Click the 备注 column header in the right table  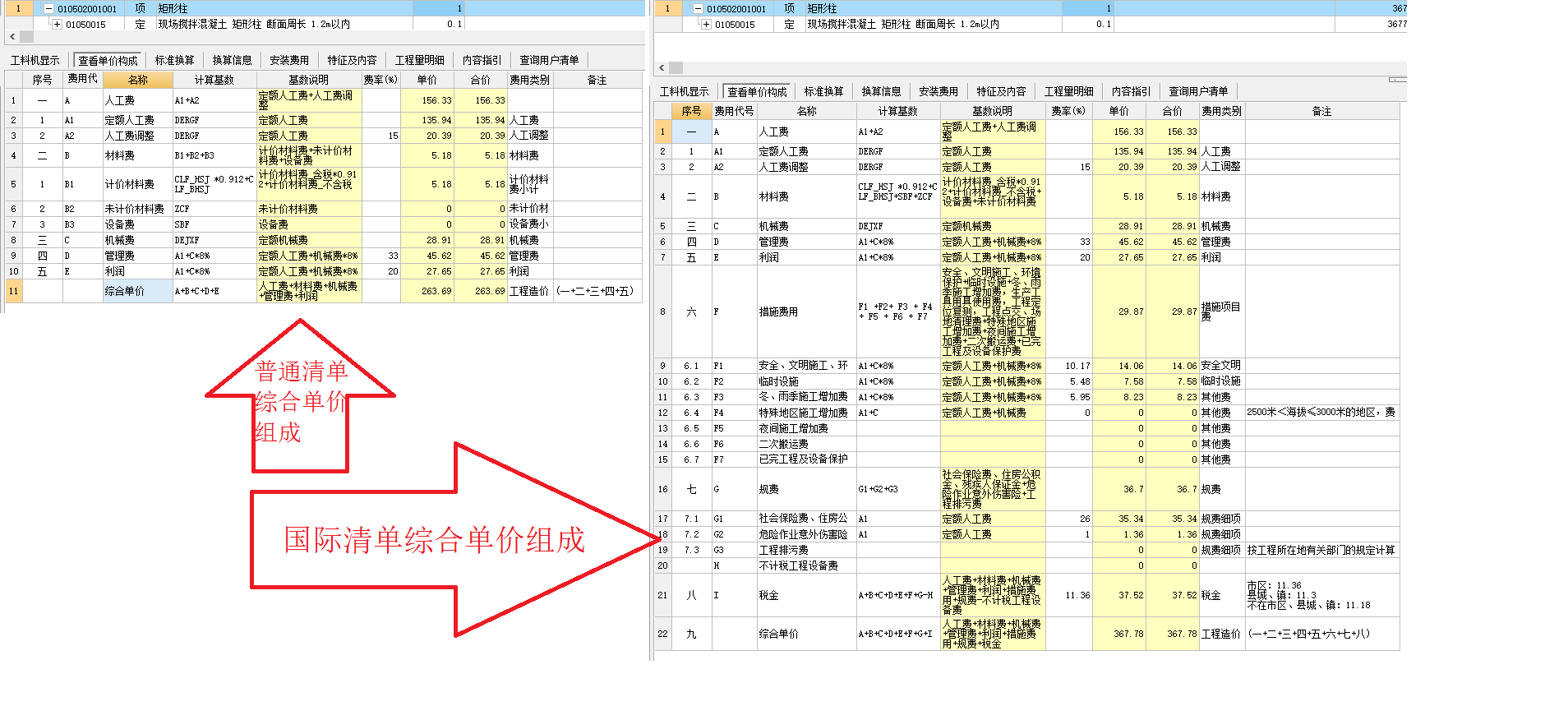tap(1321, 111)
